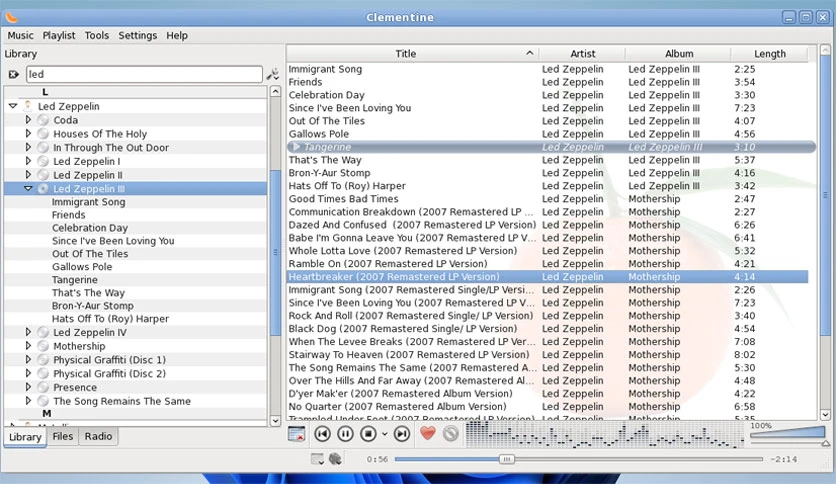Click the Clementine orange logo in title bar
Viewport: 836px width, 484px height.
click(x=12, y=17)
